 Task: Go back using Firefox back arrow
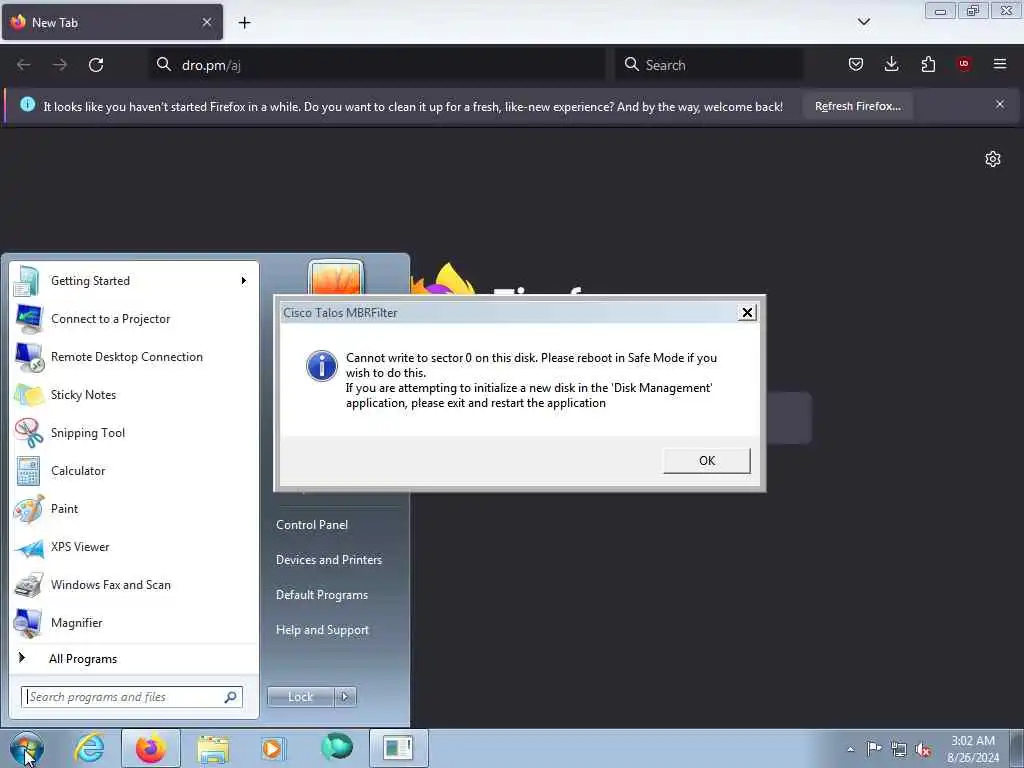24,65
